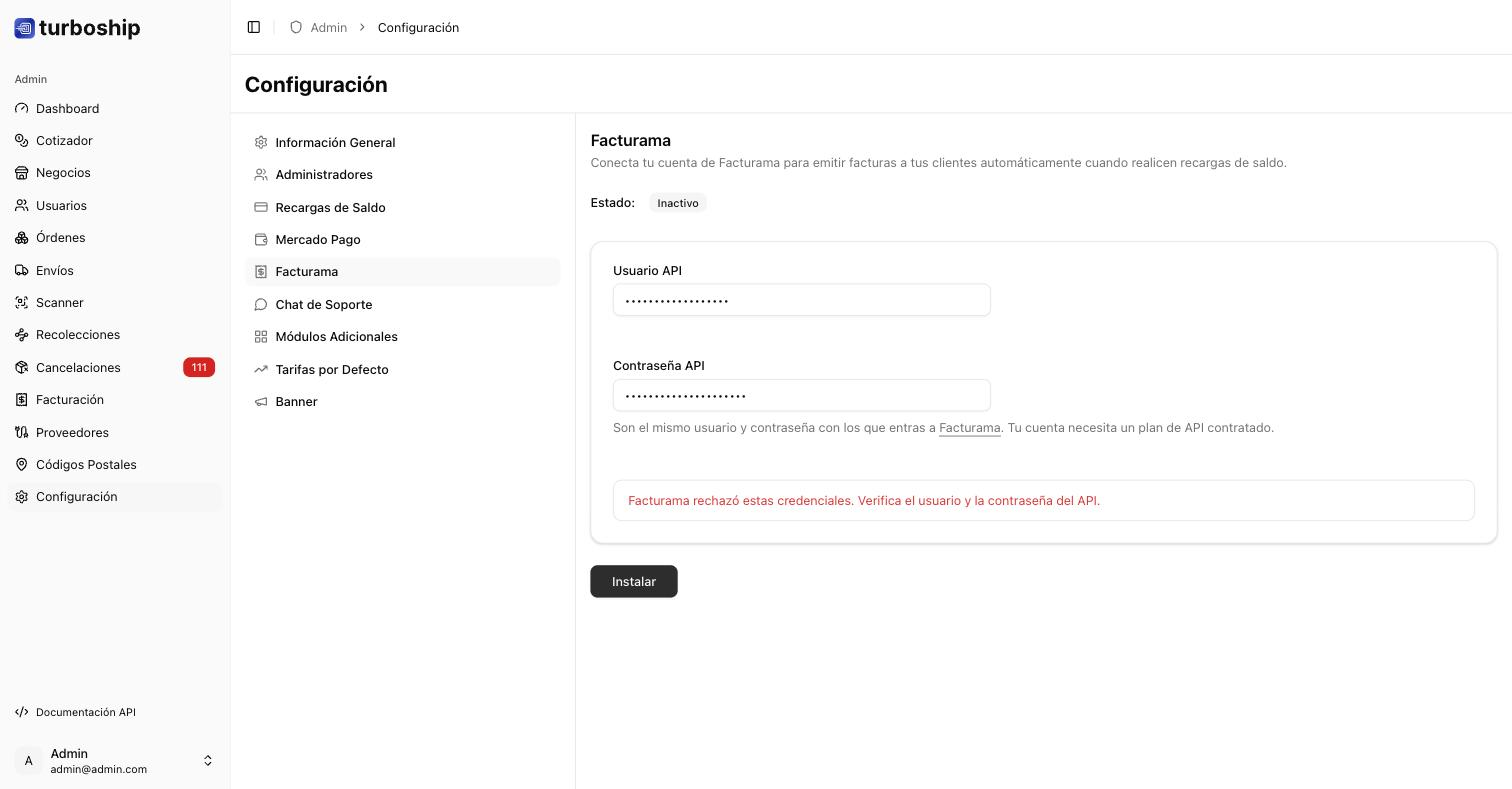Click the Facturación receipt icon in sidebar
1512x789 pixels.
[x=22, y=400]
